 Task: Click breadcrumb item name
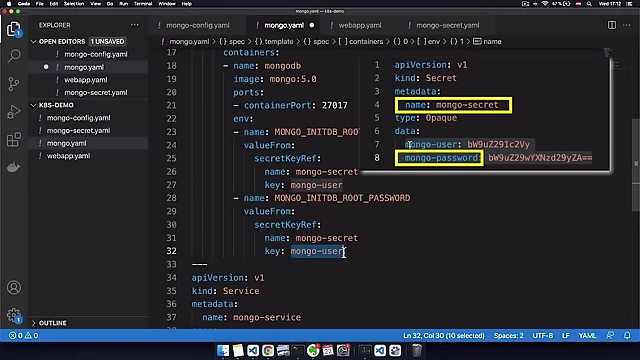tap(487, 42)
